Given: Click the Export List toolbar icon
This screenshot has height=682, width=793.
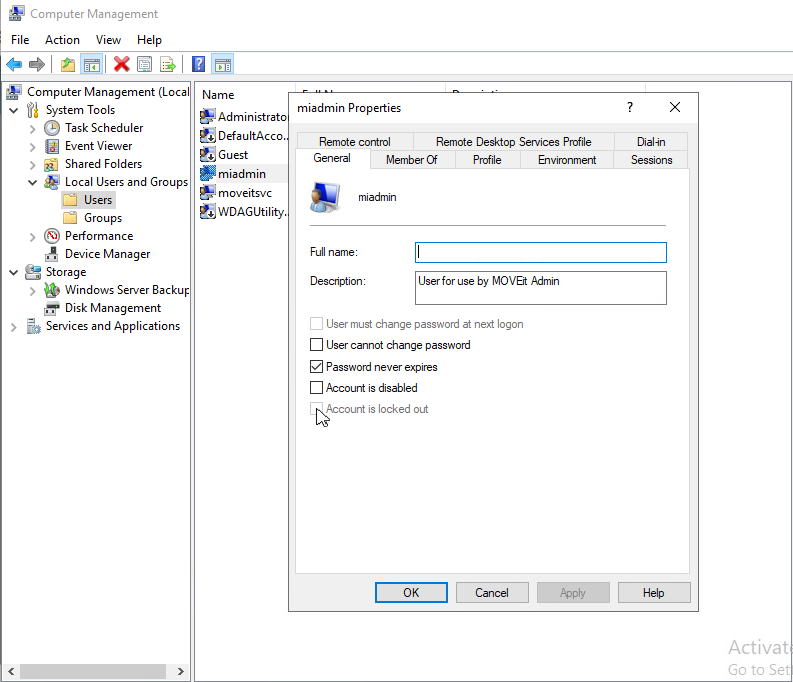Looking at the screenshot, I should point(168,64).
